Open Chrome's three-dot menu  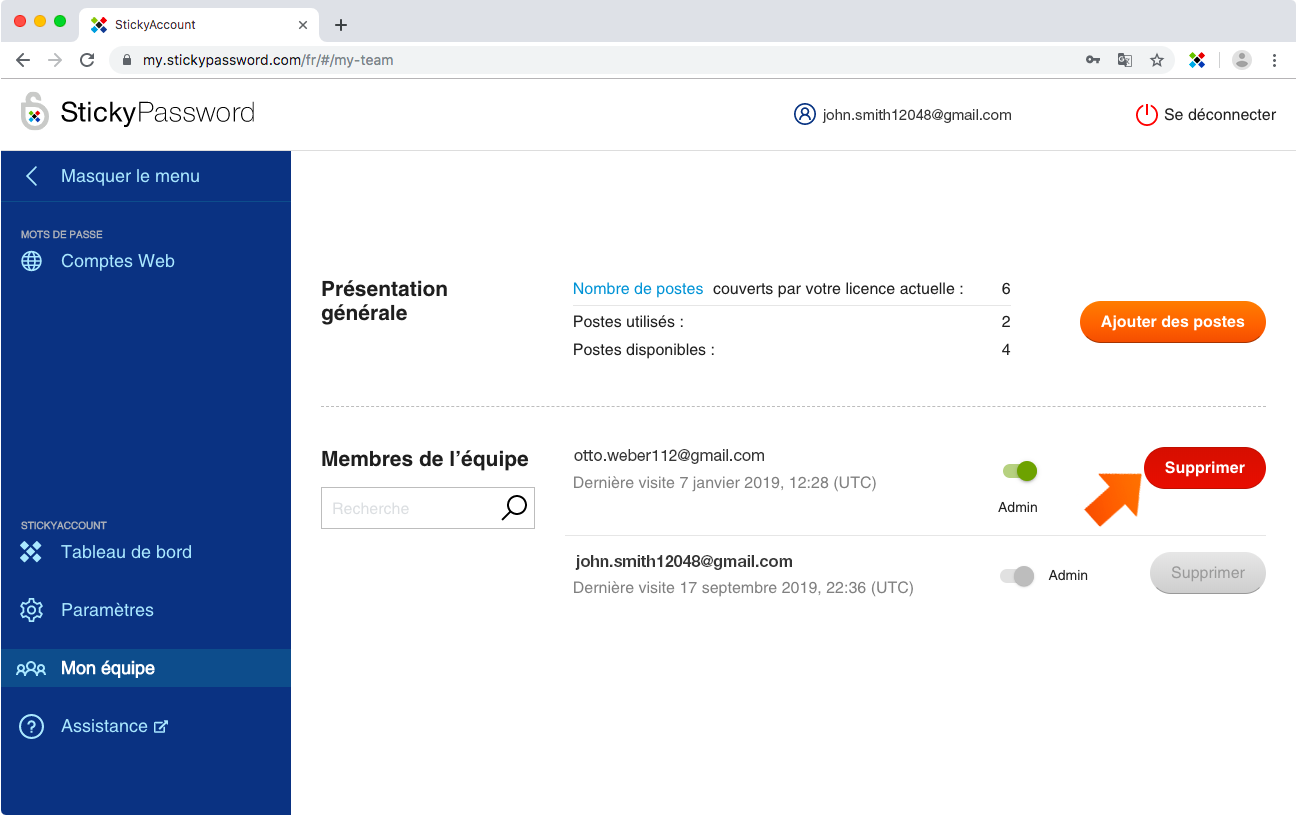pyautogui.click(x=1274, y=60)
